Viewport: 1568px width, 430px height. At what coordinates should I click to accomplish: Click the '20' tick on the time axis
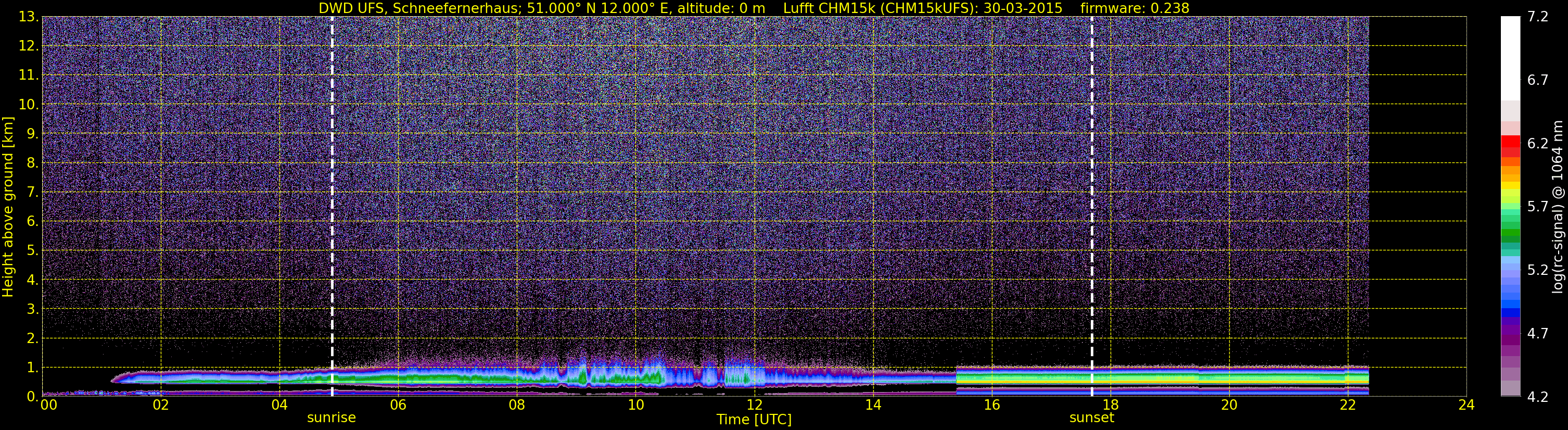[1229, 405]
